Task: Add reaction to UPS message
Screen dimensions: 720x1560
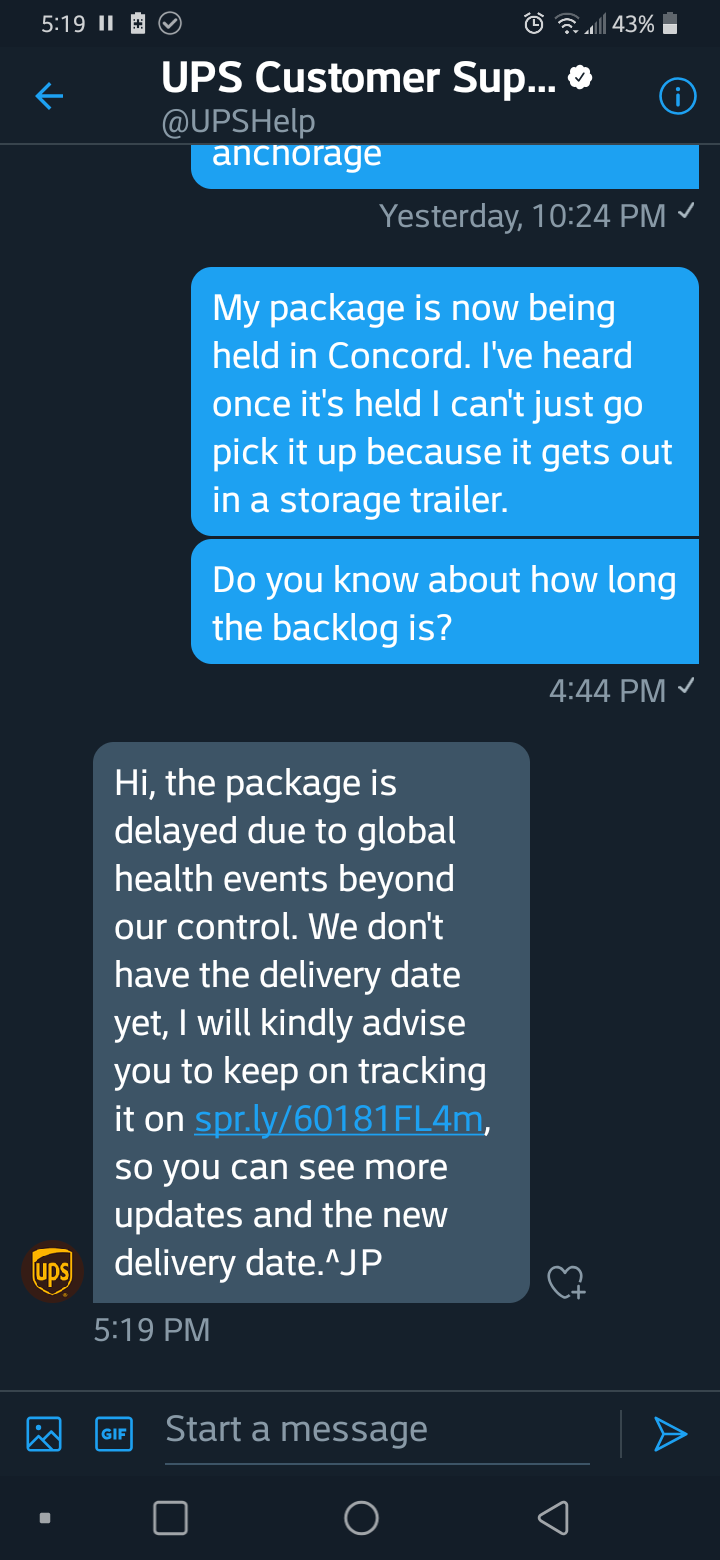Action: point(565,1281)
